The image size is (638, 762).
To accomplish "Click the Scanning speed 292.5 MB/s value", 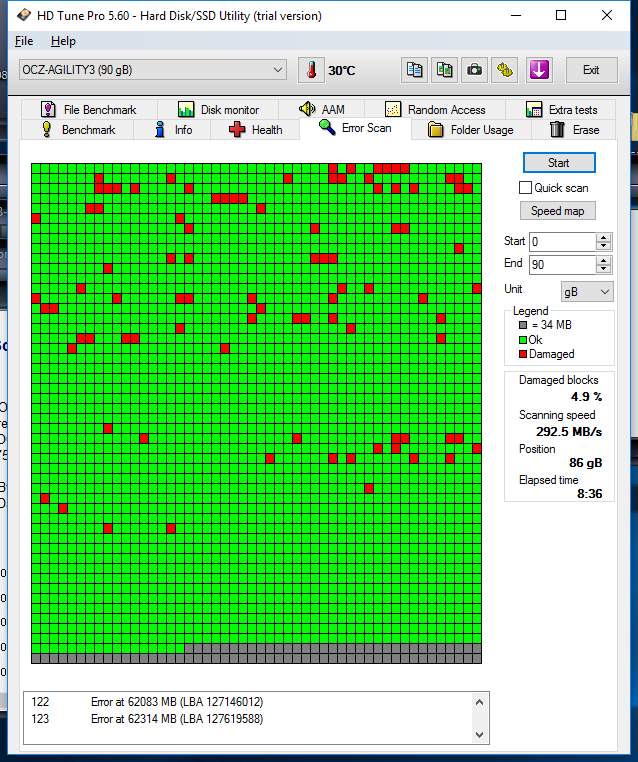I will coord(569,432).
